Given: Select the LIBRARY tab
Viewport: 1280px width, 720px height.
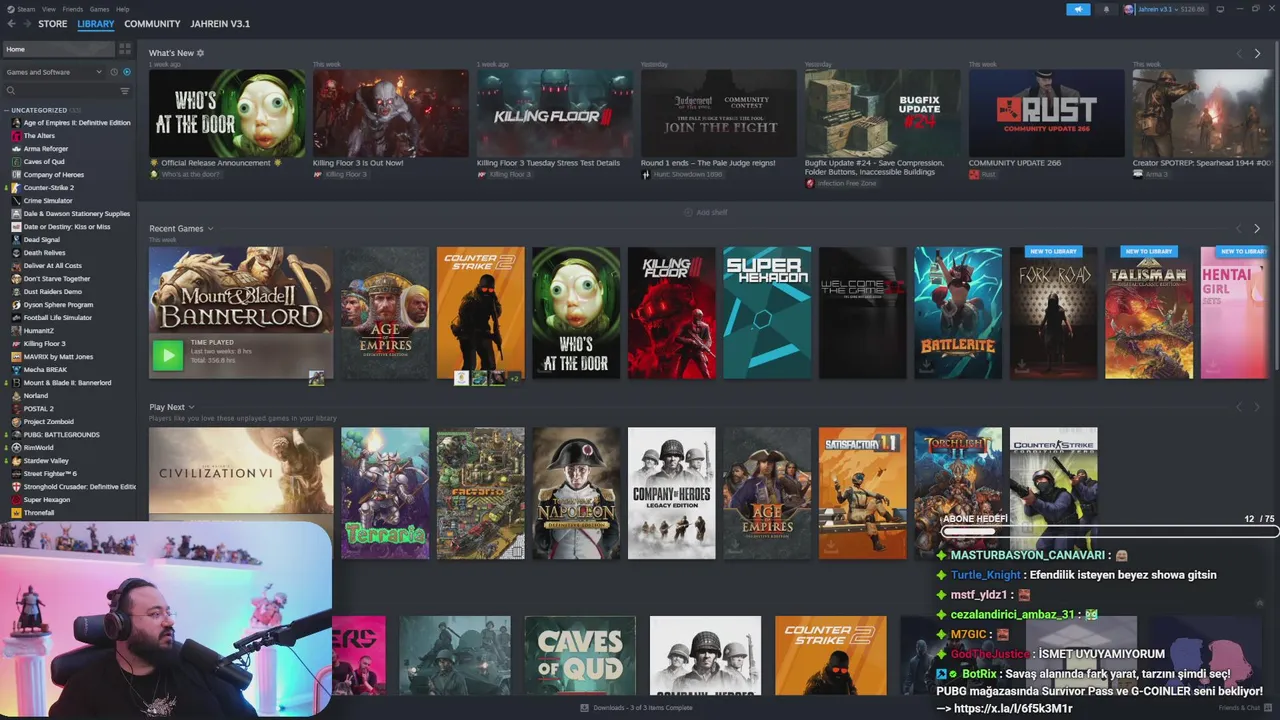Looking at the screenshot, I should (x=96, y=24).
